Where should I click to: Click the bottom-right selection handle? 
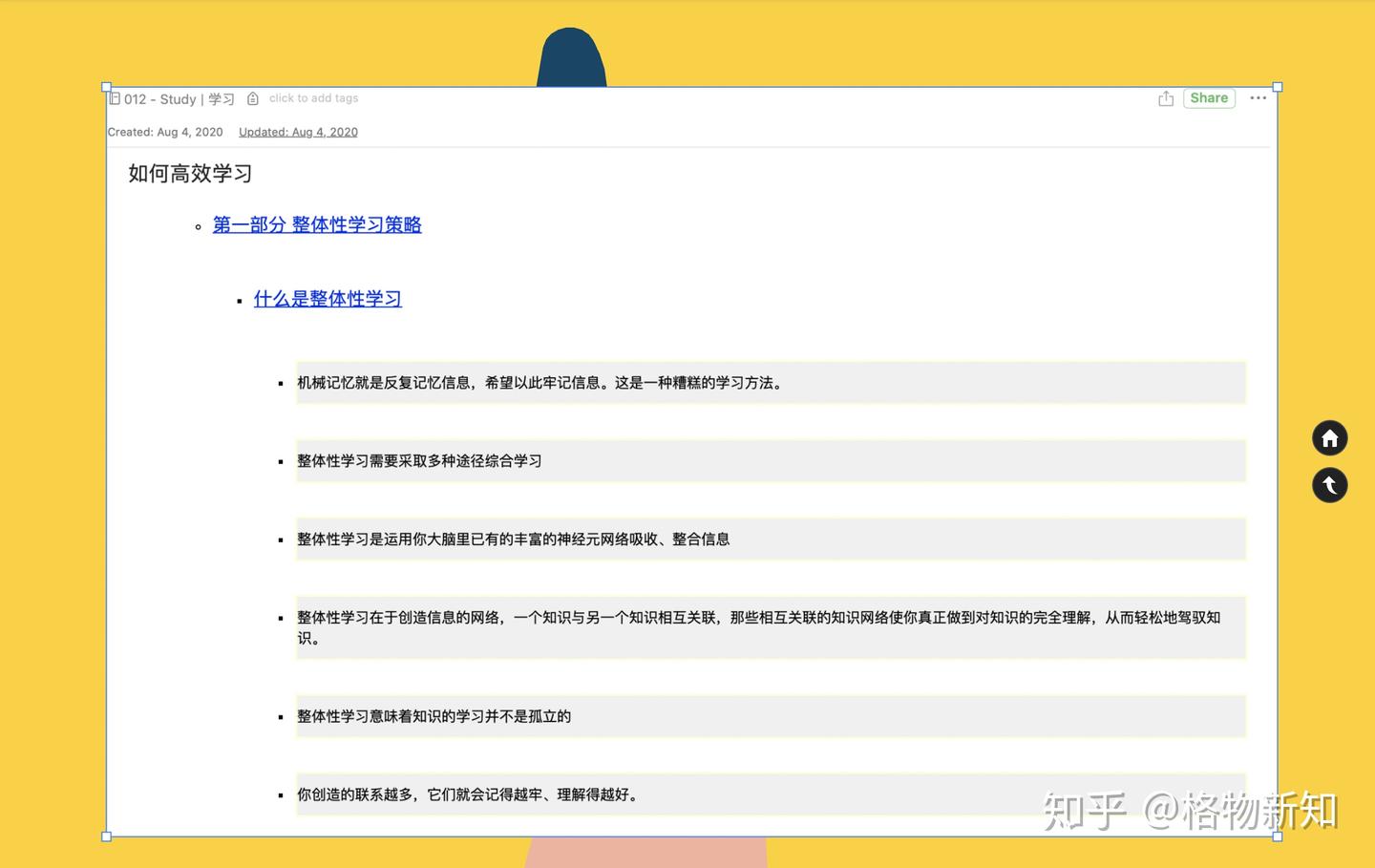(x=1277, y=836)
